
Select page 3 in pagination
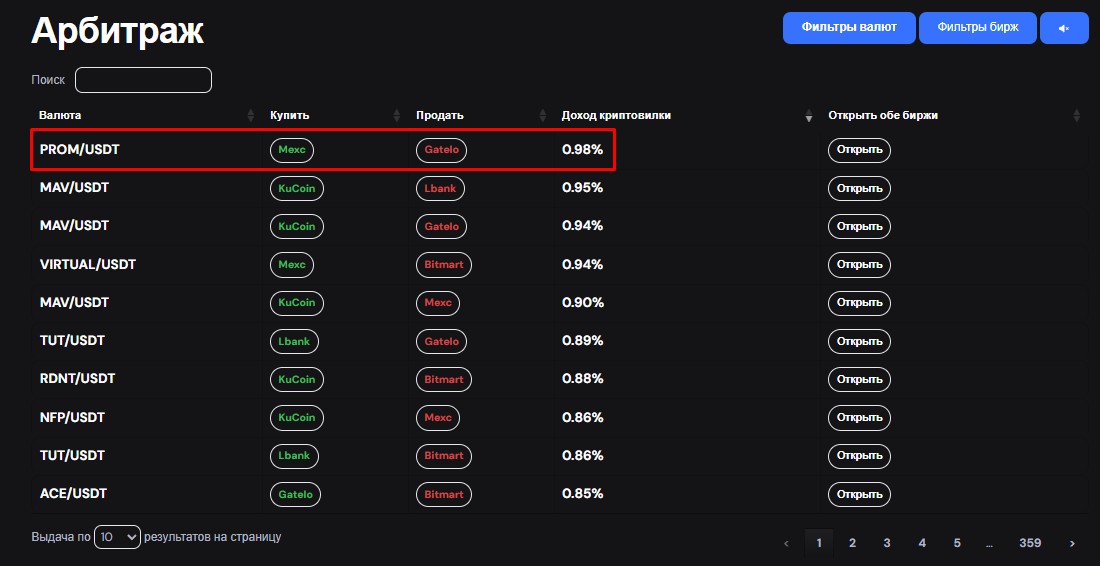click(x=887, y=543)
